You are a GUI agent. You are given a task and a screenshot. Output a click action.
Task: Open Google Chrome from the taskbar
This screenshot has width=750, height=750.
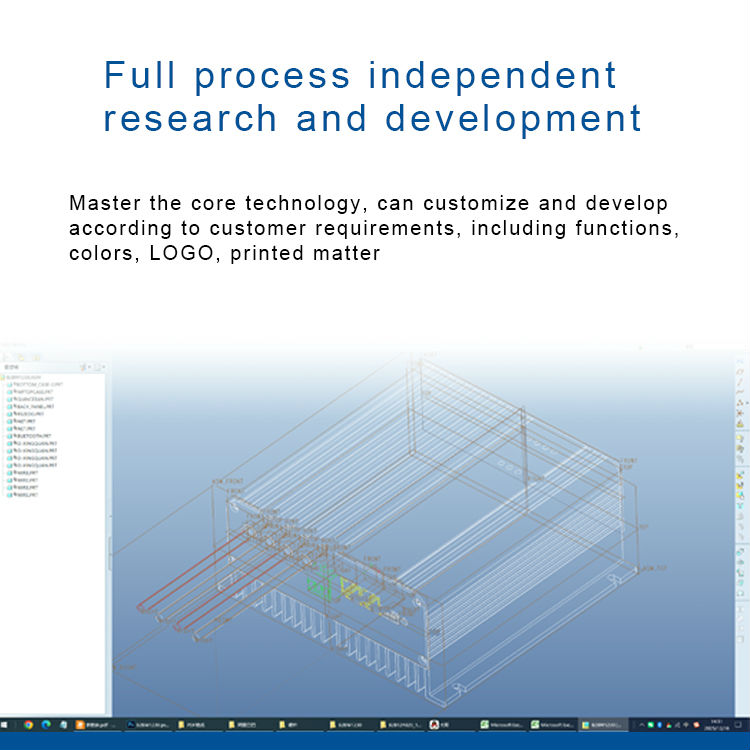click(28, 724)
